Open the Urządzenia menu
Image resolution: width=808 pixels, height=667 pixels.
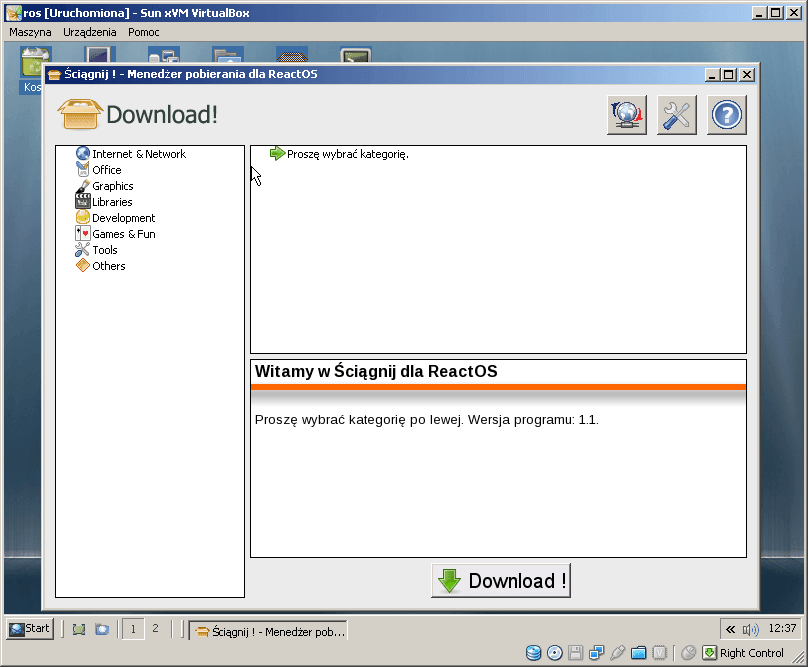tap(89, 32)
